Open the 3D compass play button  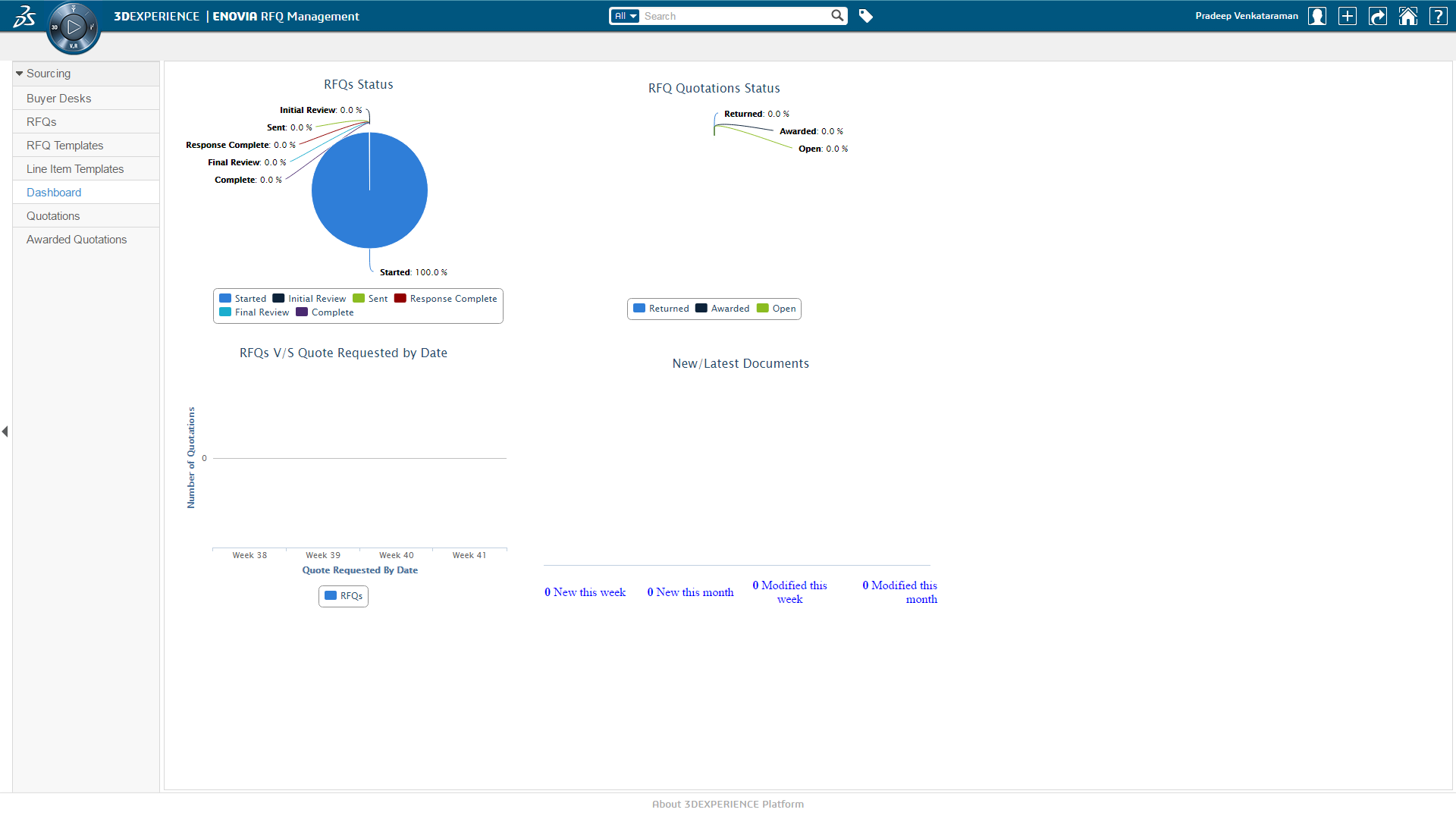pos(74,27)
